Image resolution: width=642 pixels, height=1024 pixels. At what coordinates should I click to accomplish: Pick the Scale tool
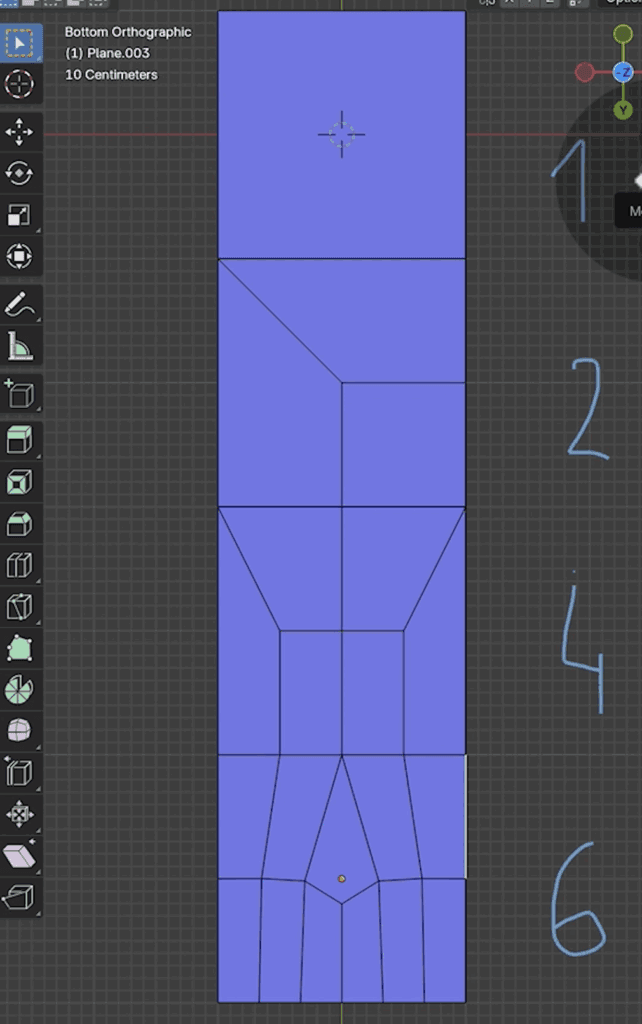(x=20, y=215)
